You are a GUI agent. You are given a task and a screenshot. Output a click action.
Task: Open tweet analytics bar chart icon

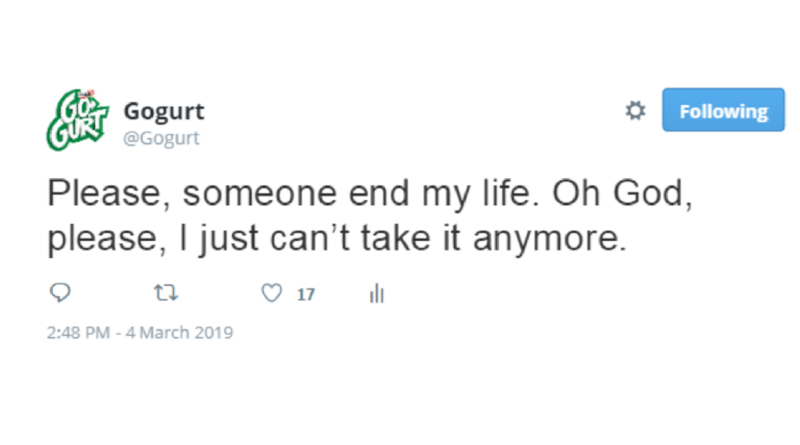coord(377,294)
